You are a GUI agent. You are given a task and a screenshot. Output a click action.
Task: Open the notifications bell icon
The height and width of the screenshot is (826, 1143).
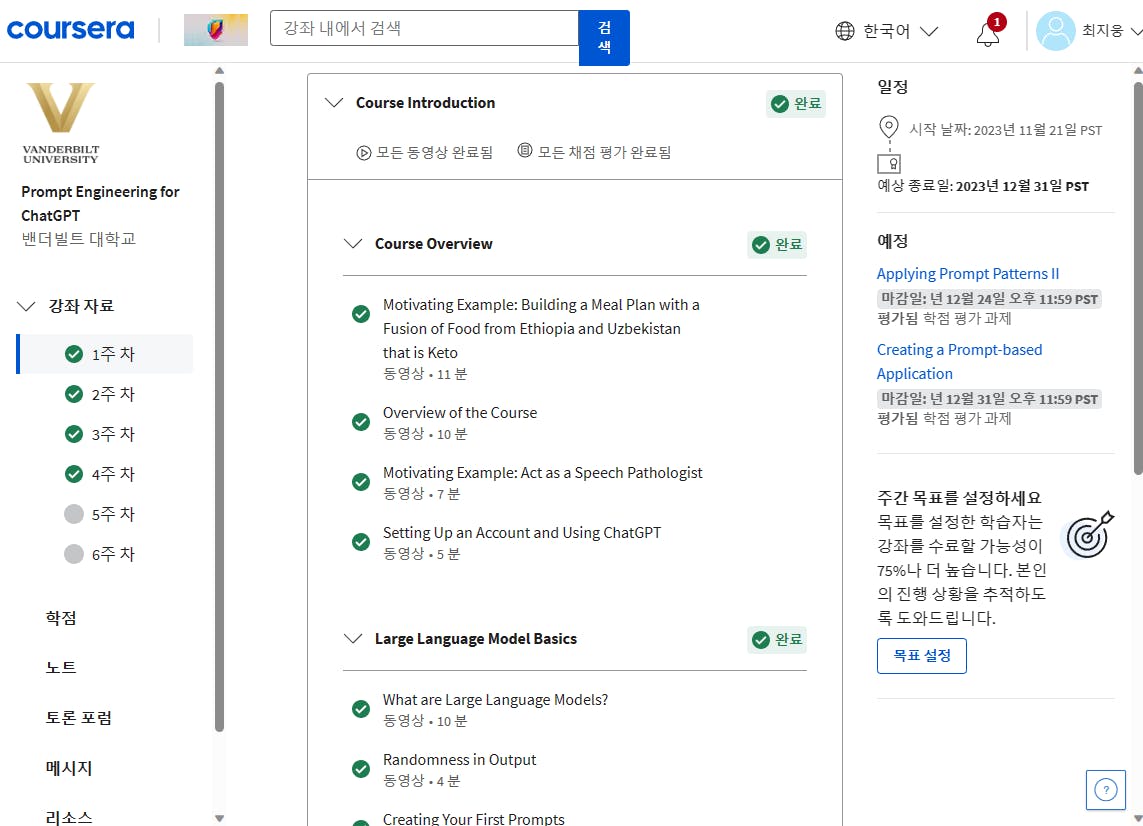click(988, 34)
